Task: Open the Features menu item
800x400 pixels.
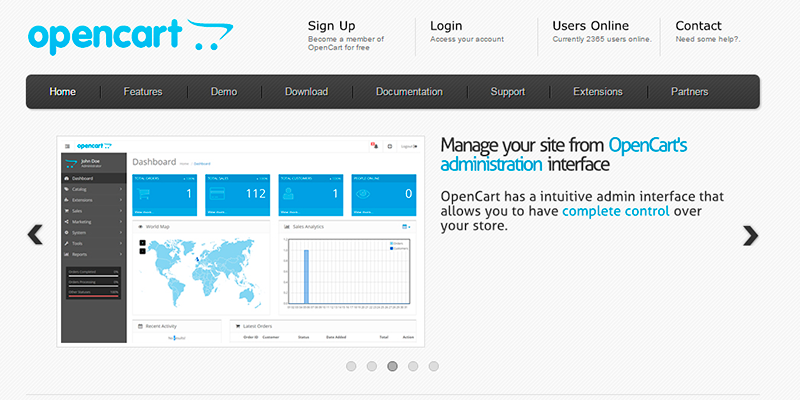Action: (143, 92)
